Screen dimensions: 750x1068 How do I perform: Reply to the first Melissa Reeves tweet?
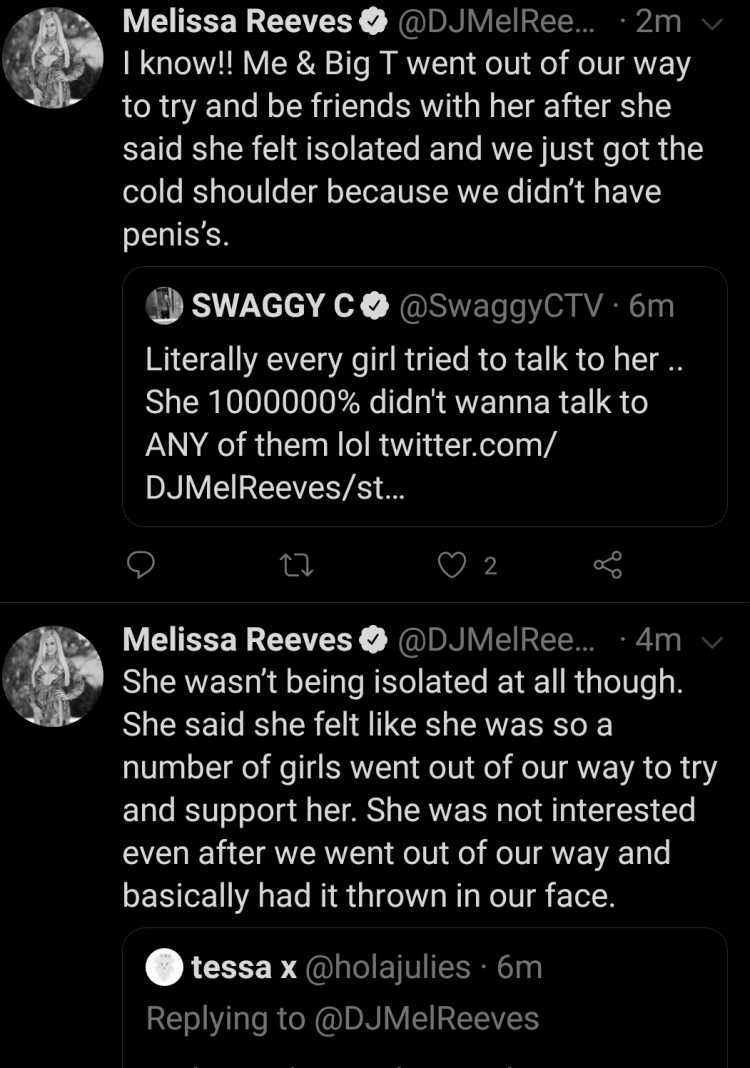pyautogui.click(x=141, y=565)
